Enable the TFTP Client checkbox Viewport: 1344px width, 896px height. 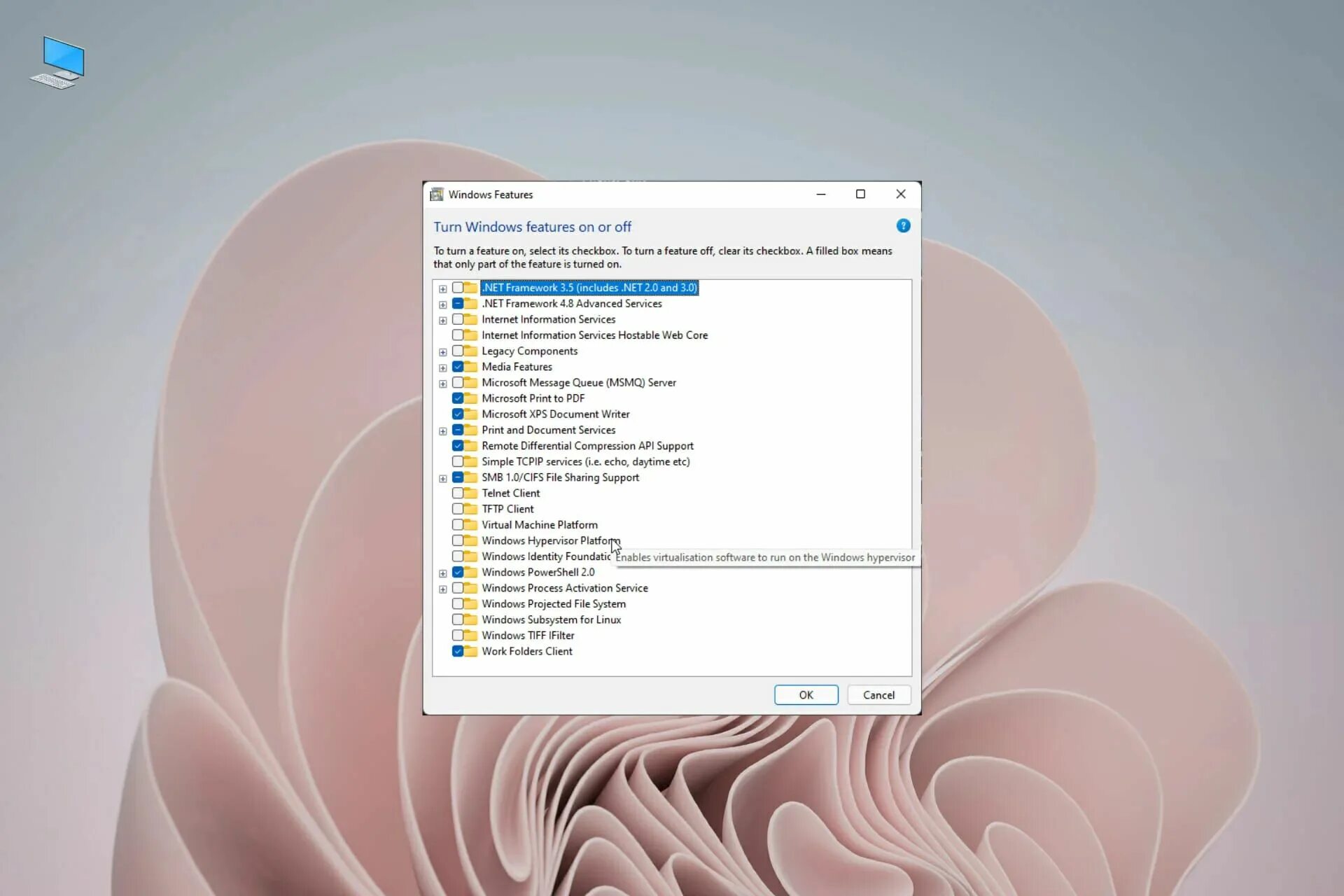[x=457, y=509]
